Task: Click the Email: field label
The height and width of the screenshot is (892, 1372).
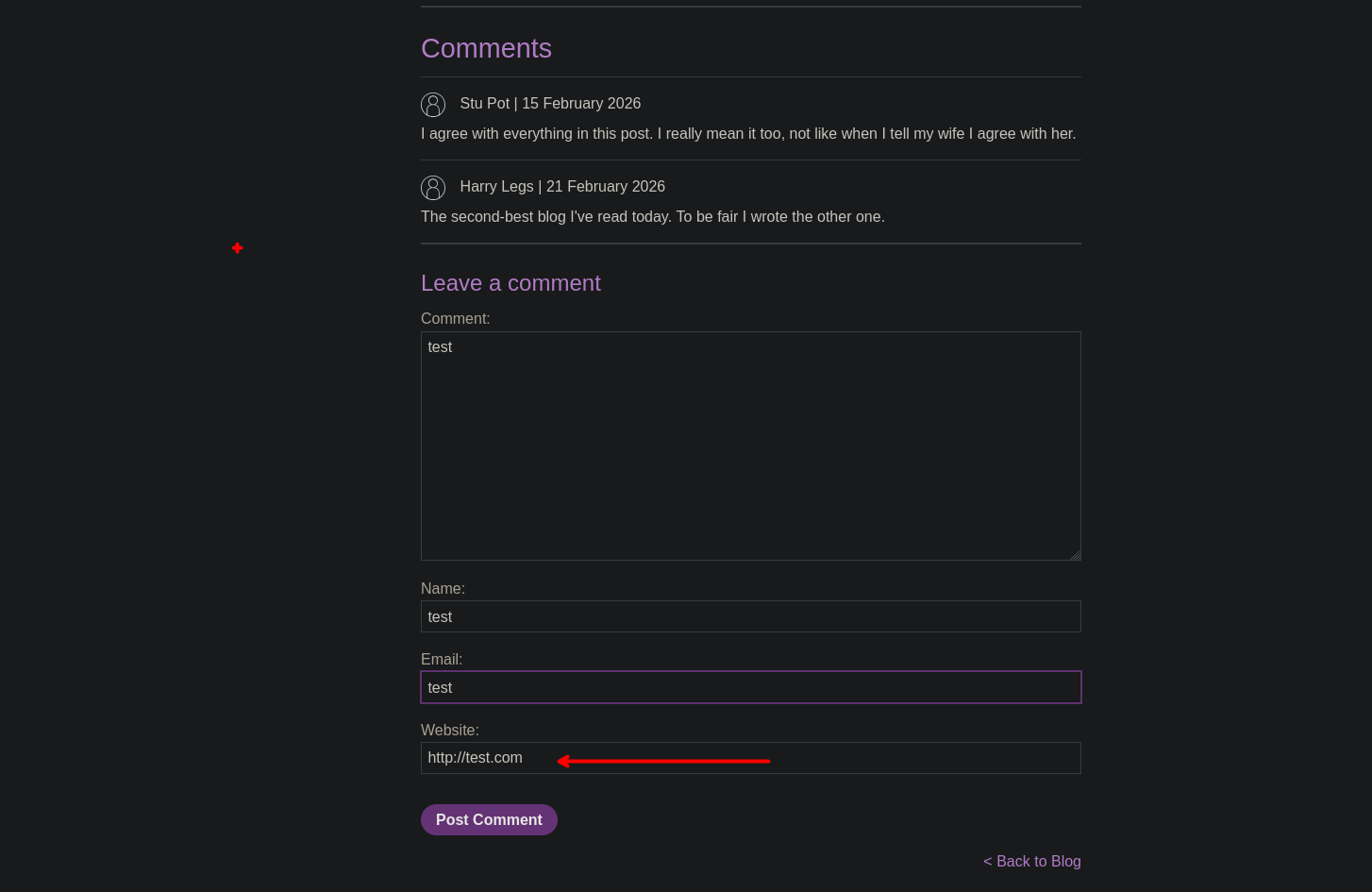Action: [442, 660]
